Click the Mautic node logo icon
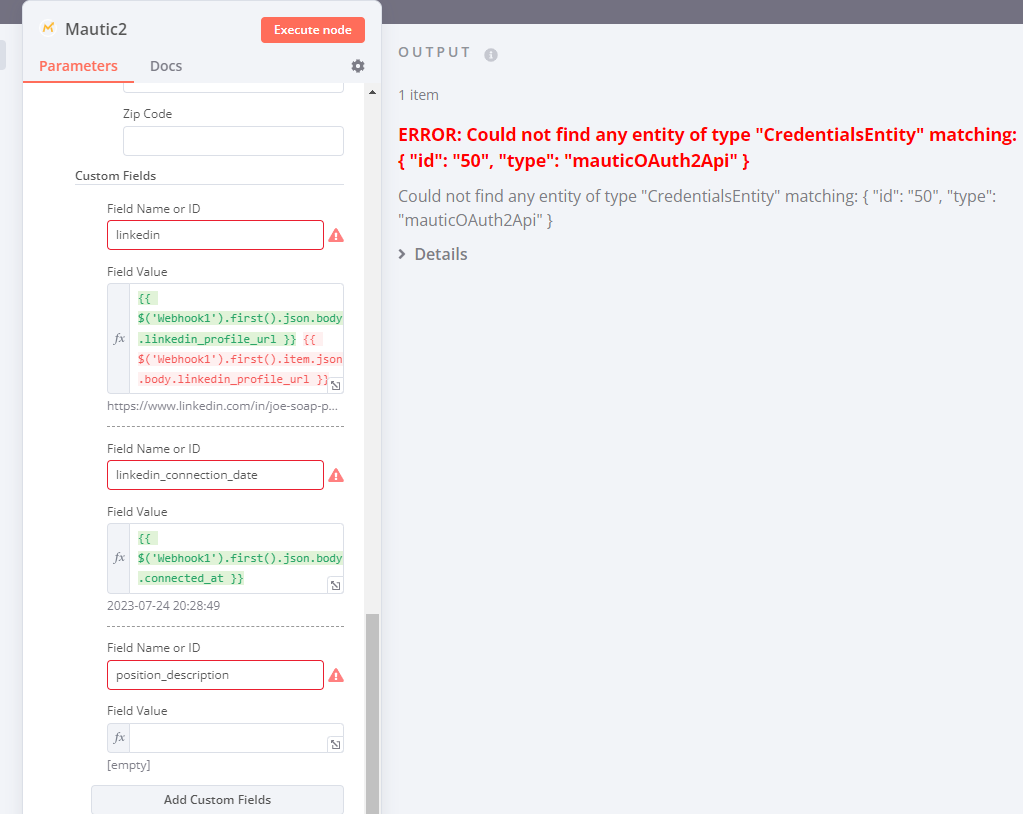1023x814 pixels. [48, 28]
